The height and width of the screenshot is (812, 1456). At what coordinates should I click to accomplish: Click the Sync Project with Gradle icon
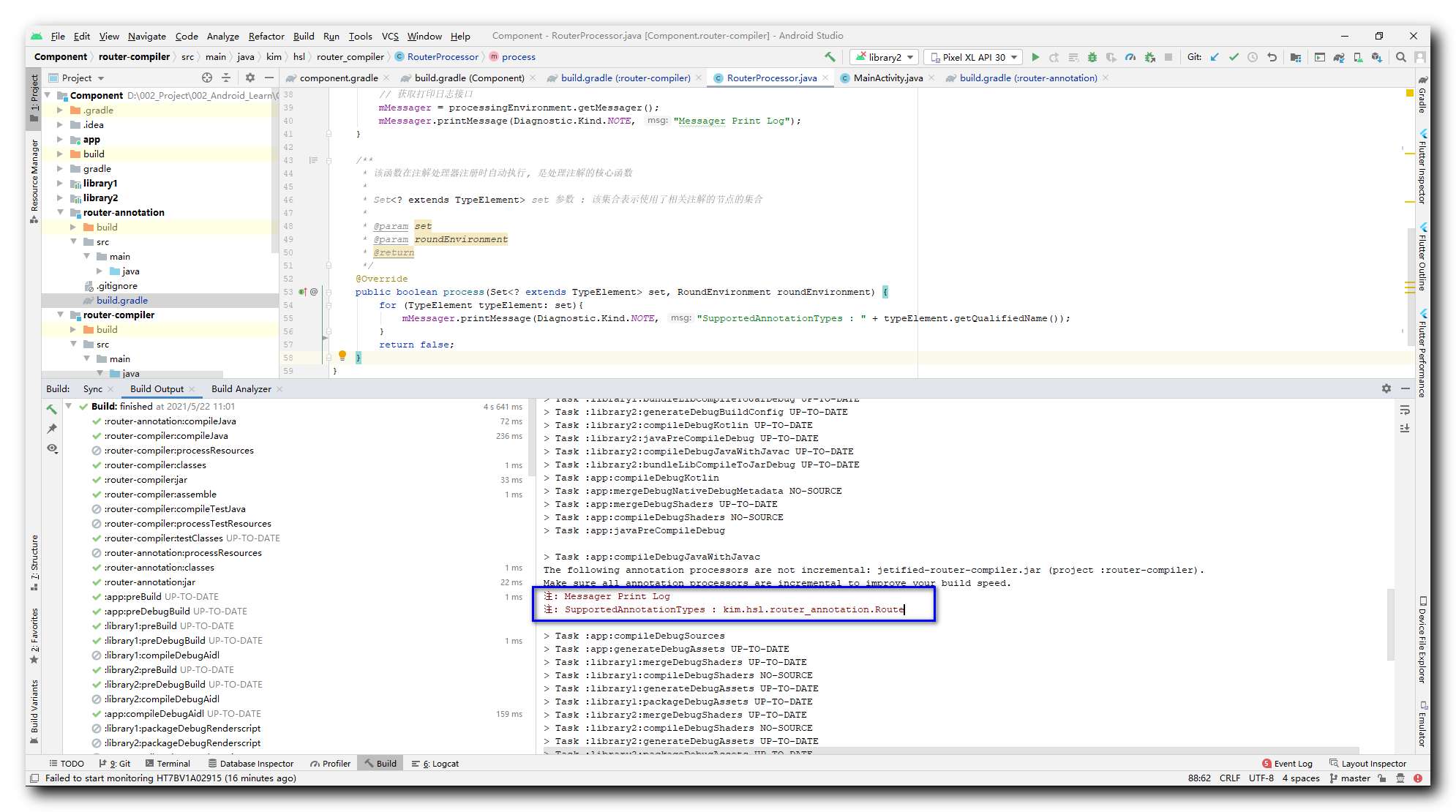(1339, 57)
